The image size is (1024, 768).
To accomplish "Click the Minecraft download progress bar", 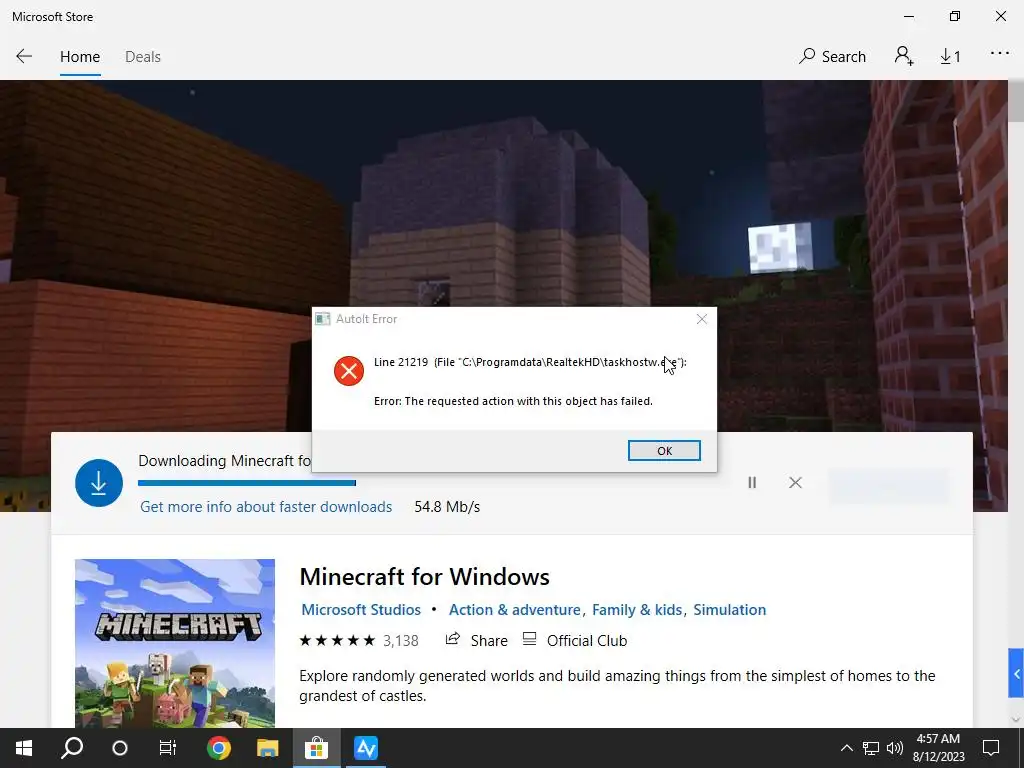I will coord(247,483).
